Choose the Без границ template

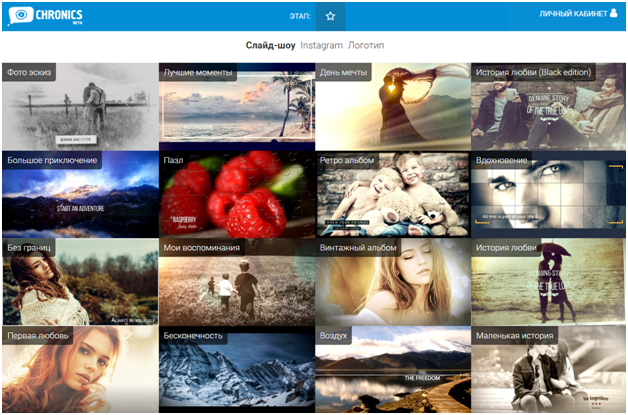(x=80, y=282)
